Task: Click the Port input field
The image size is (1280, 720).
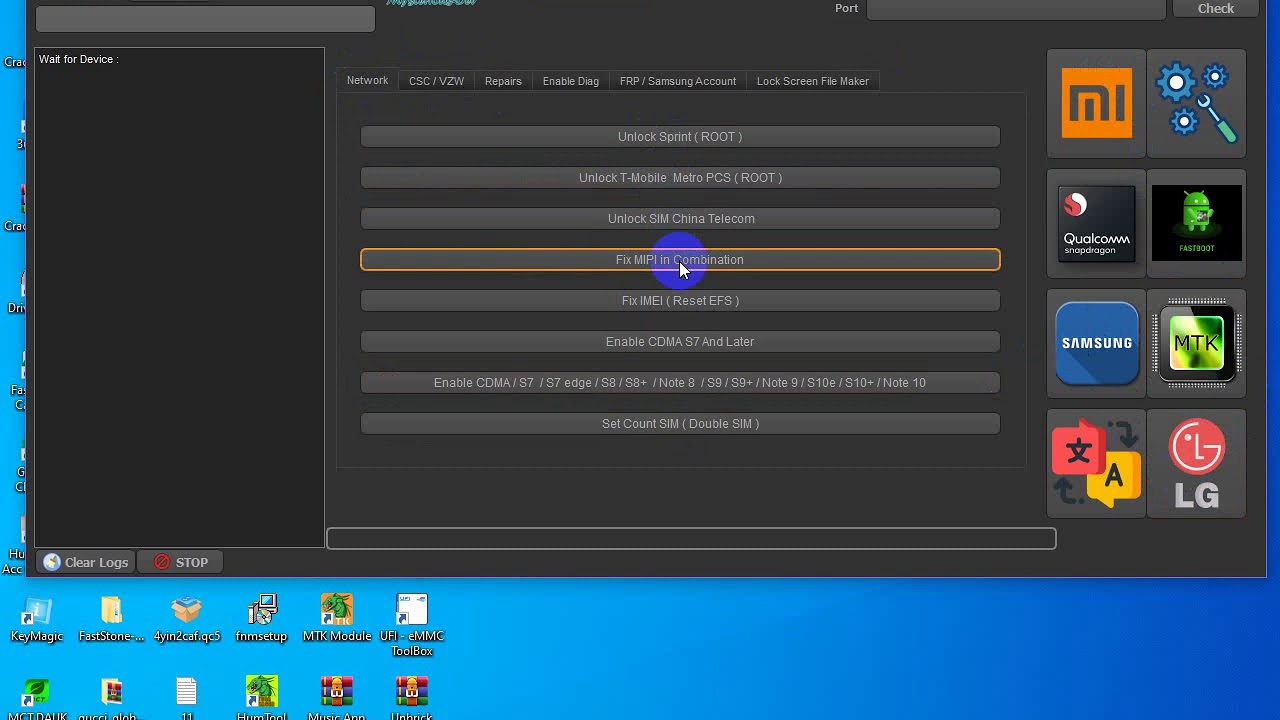Action: tap(1016, 8)
